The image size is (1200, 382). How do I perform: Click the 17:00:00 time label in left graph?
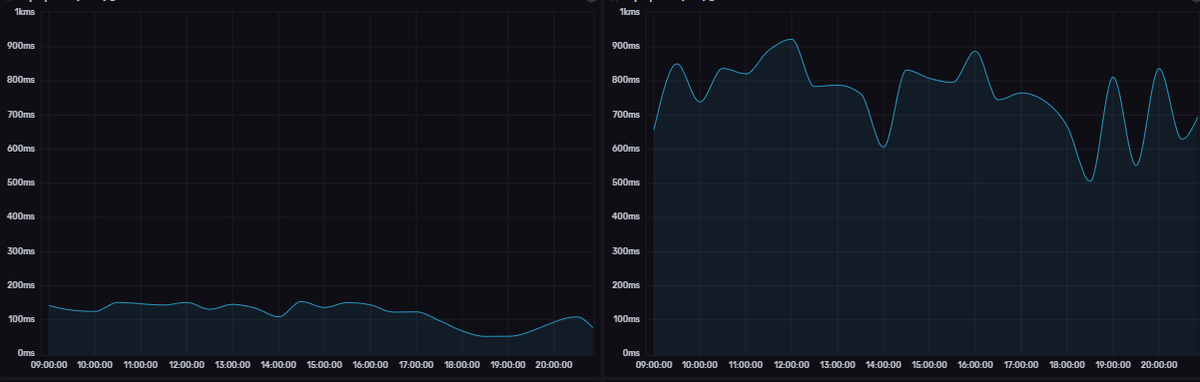[417, 366]
